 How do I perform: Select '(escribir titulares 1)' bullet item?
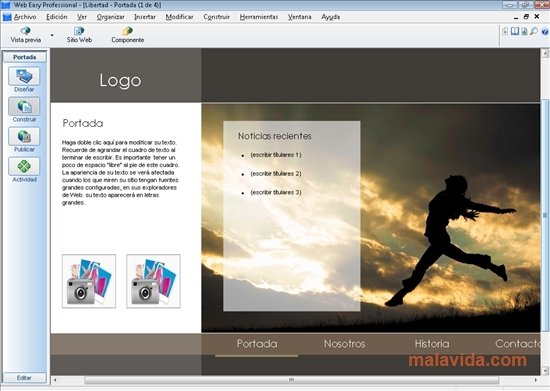point(276,155)
